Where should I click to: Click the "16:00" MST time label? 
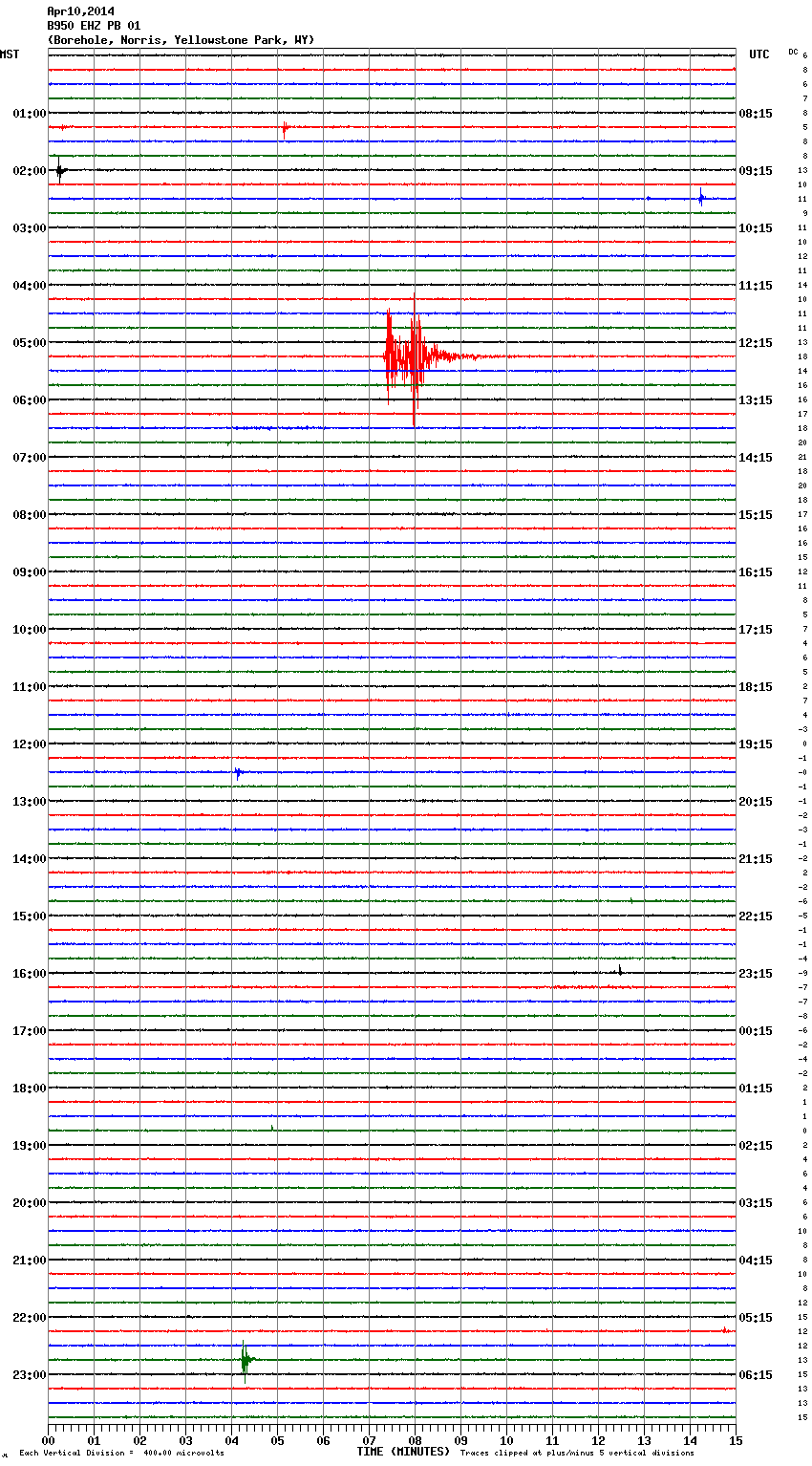pyautogui.click(x=30, y=974)
